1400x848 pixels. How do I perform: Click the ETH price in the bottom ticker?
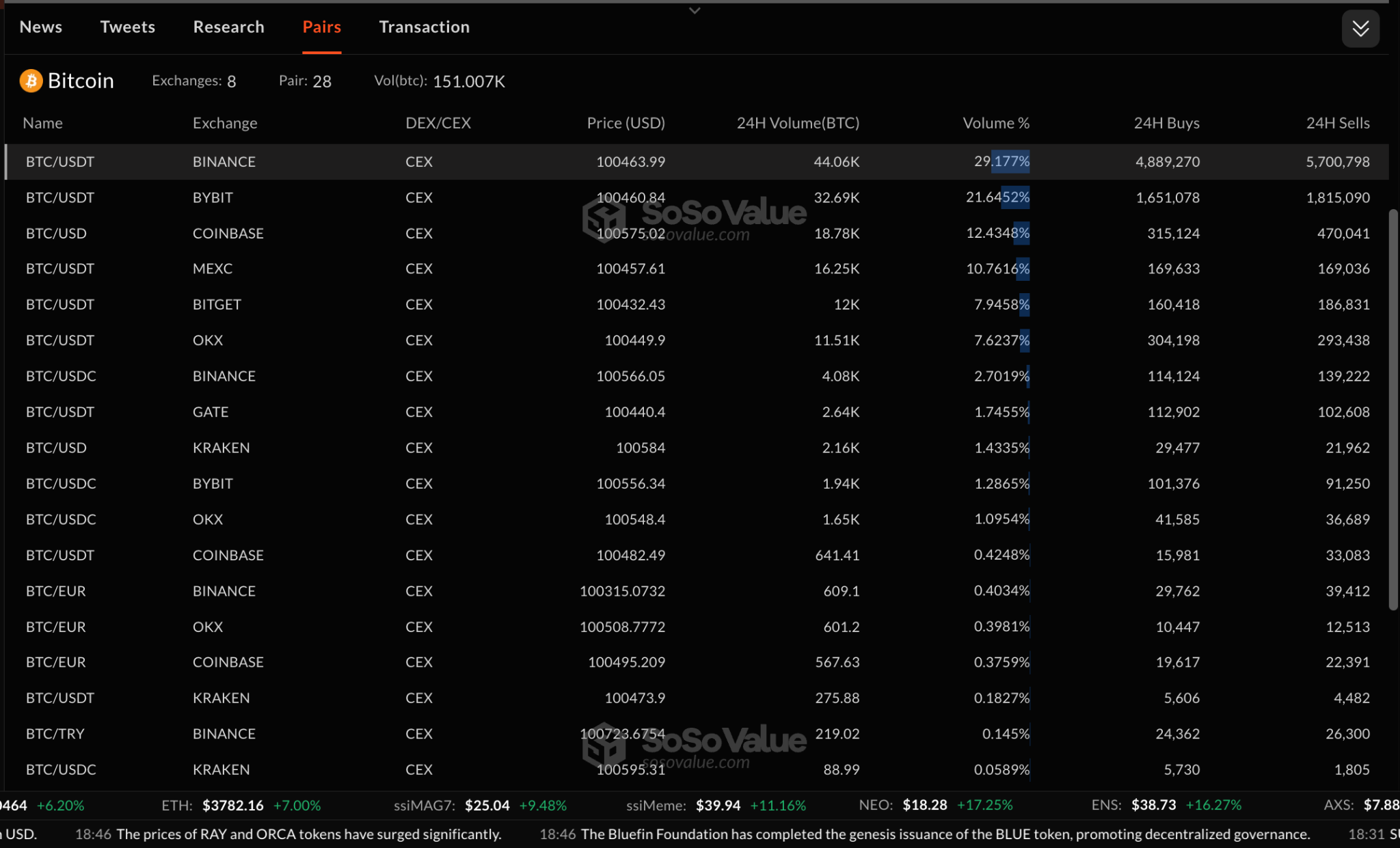[234, 805]
